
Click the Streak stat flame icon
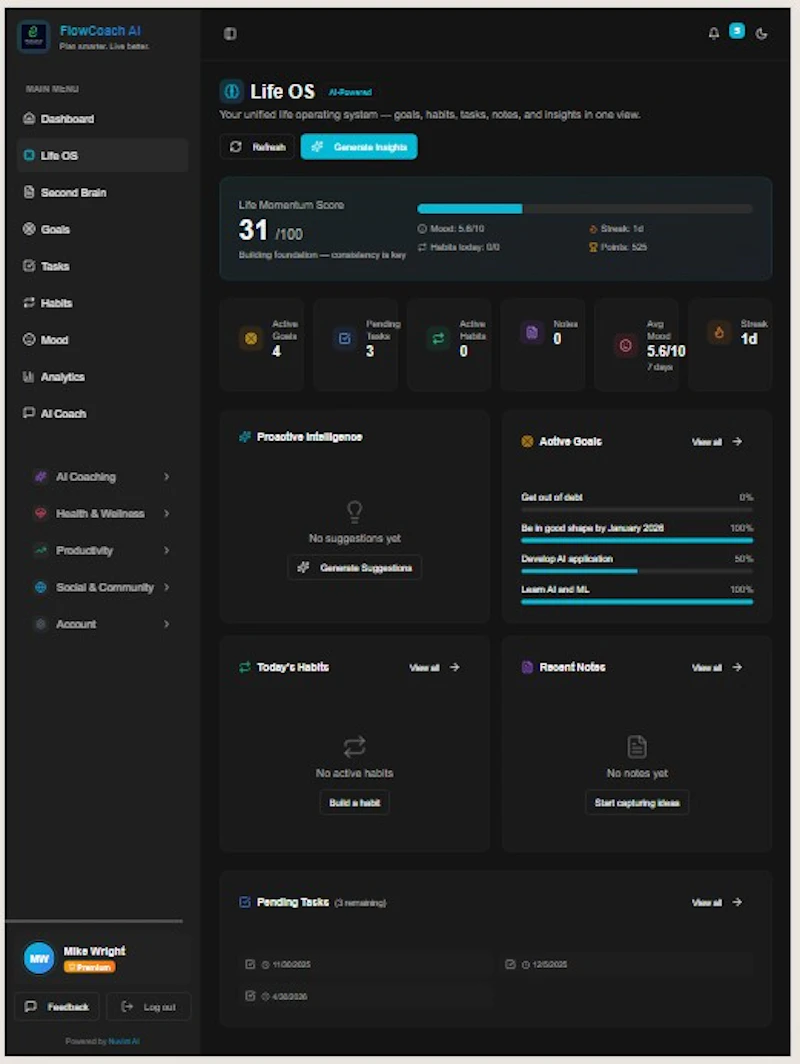(719, 332)
